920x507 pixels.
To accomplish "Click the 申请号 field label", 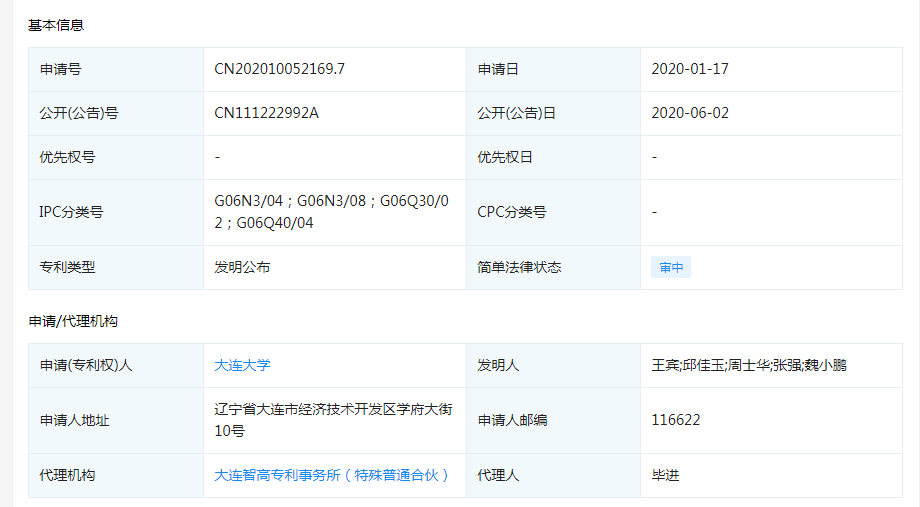I will (60, 70).
